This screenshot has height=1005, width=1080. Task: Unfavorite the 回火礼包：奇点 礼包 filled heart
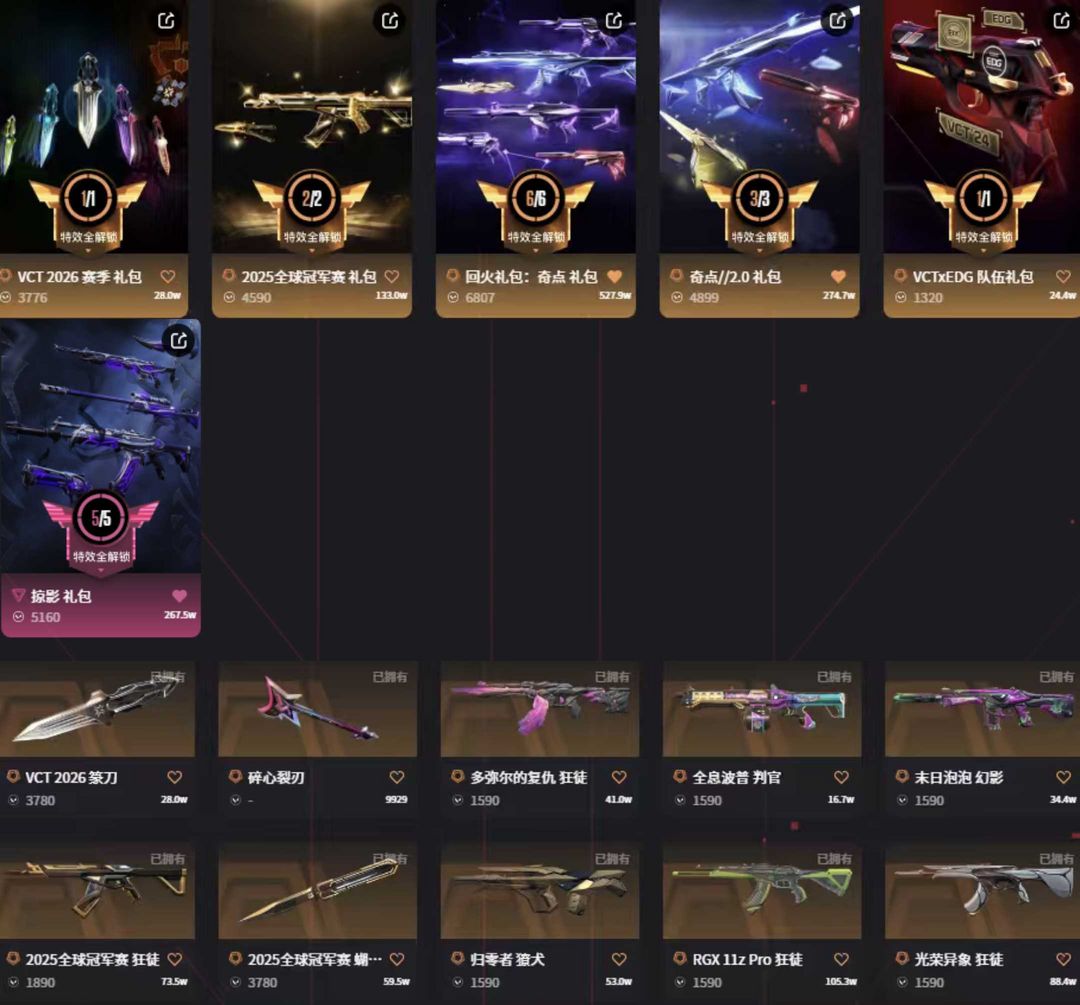(x=614, y=276)
